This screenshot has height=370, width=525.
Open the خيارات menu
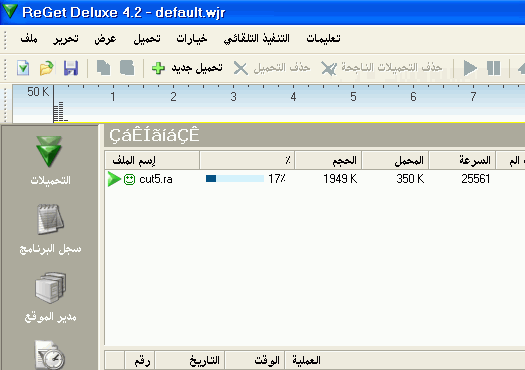coord(192,39)
